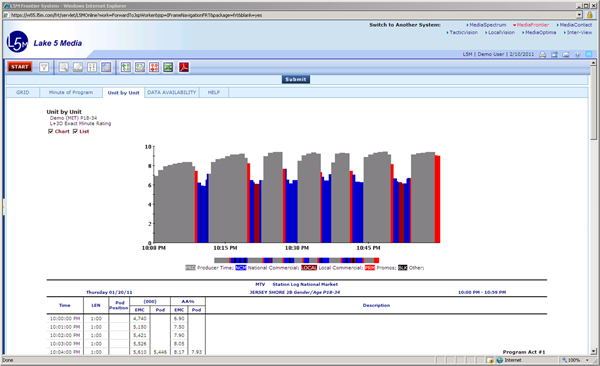Viewport: 600px width, 366px height.
Task: Open the HELP tab
Action: coord(214,92)
